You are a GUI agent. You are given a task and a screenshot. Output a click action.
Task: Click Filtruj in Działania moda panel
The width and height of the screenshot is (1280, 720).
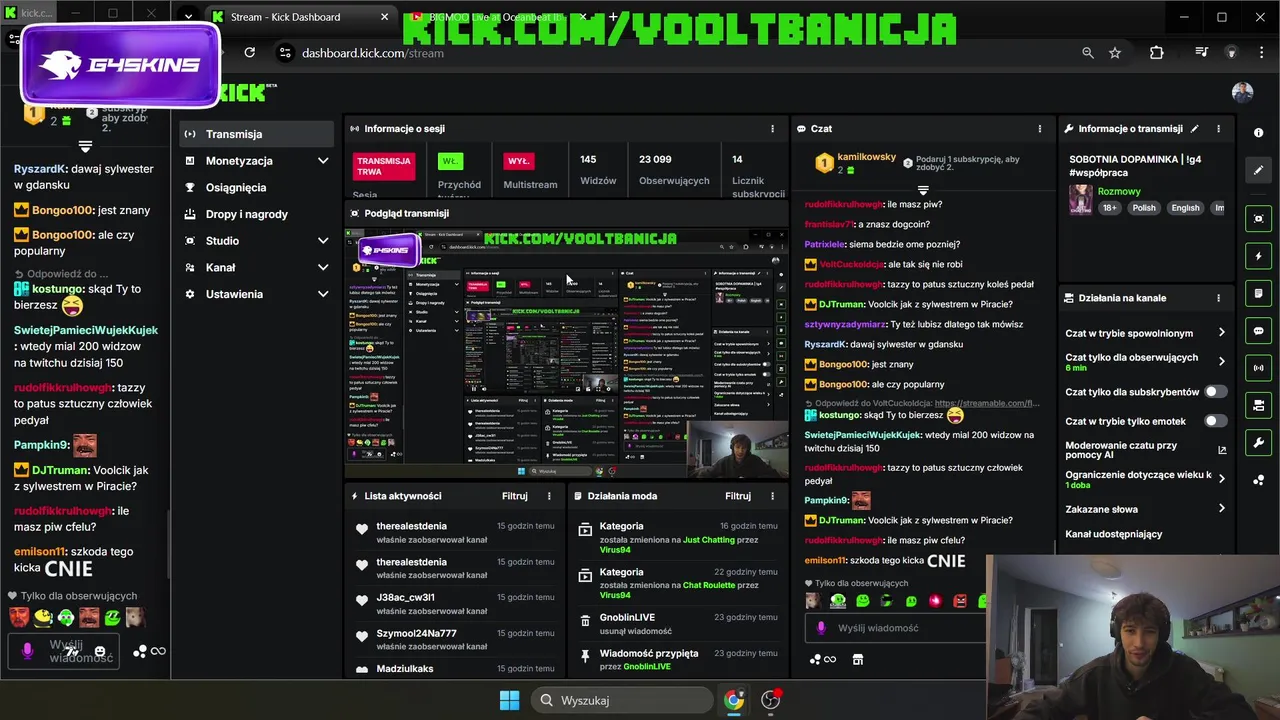tap(738, 496)
